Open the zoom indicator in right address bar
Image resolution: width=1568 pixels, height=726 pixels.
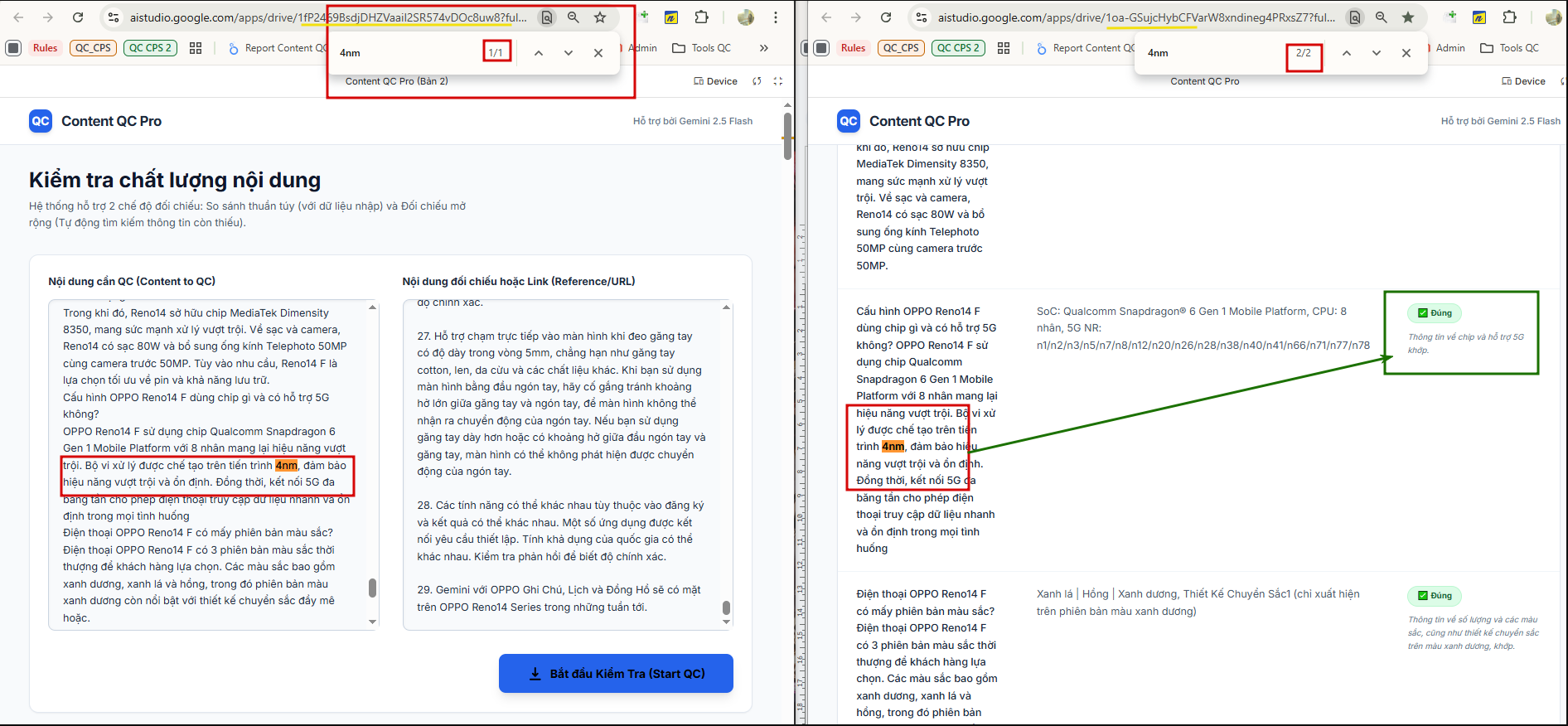1381,17
